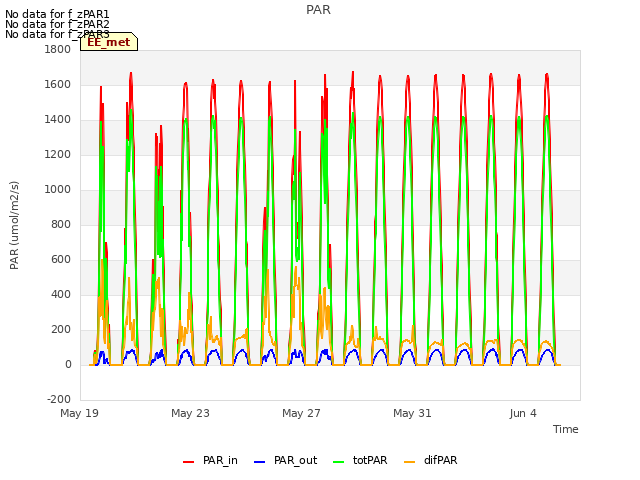640x480 pixels.
Task: Click the Time x-axis label
Action: (566, 429)
